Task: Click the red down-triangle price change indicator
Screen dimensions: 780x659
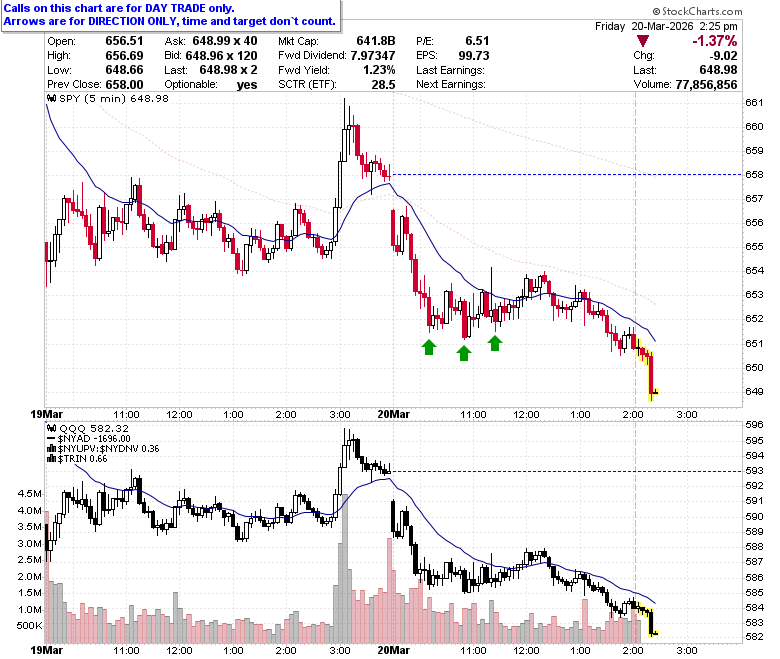Action: [x=642, y=41]
